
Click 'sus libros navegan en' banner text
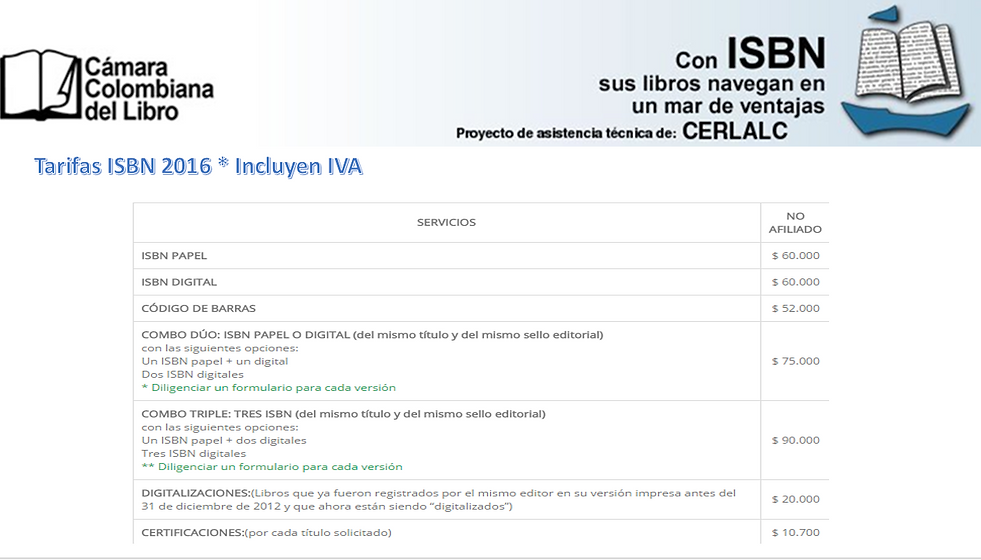coord(711,84)
